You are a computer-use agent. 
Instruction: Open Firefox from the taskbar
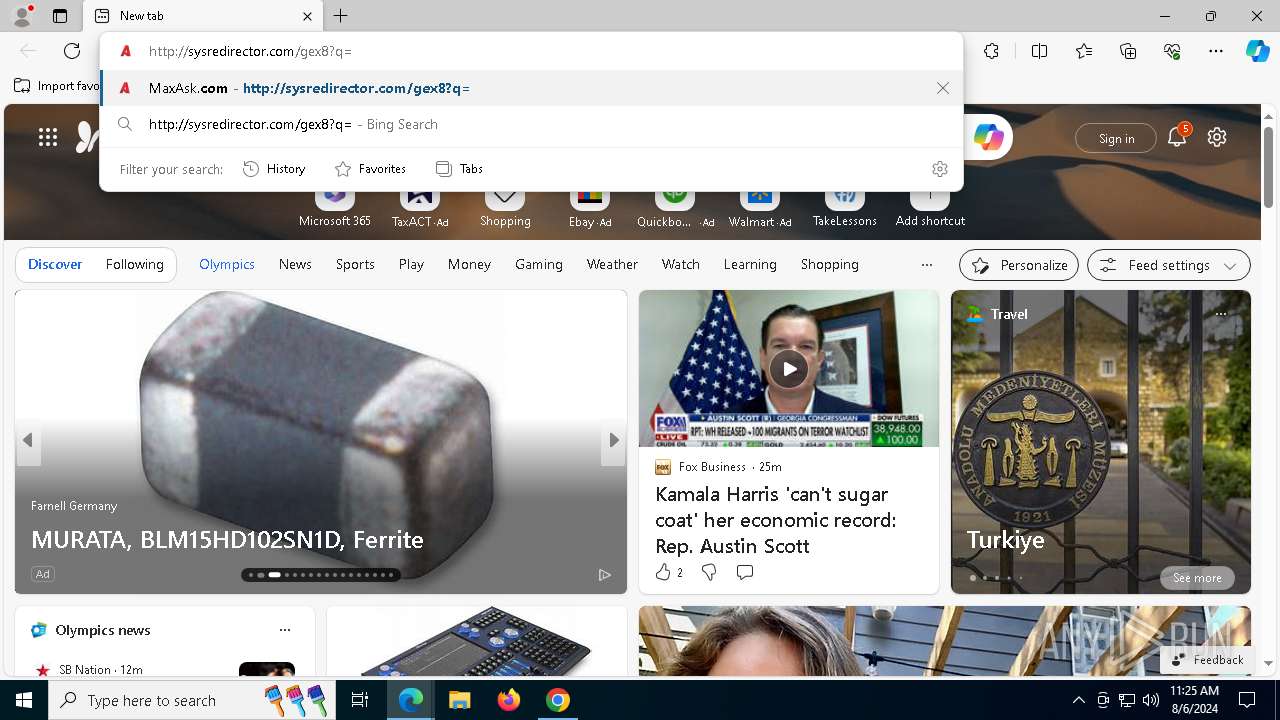click(509, 700)
